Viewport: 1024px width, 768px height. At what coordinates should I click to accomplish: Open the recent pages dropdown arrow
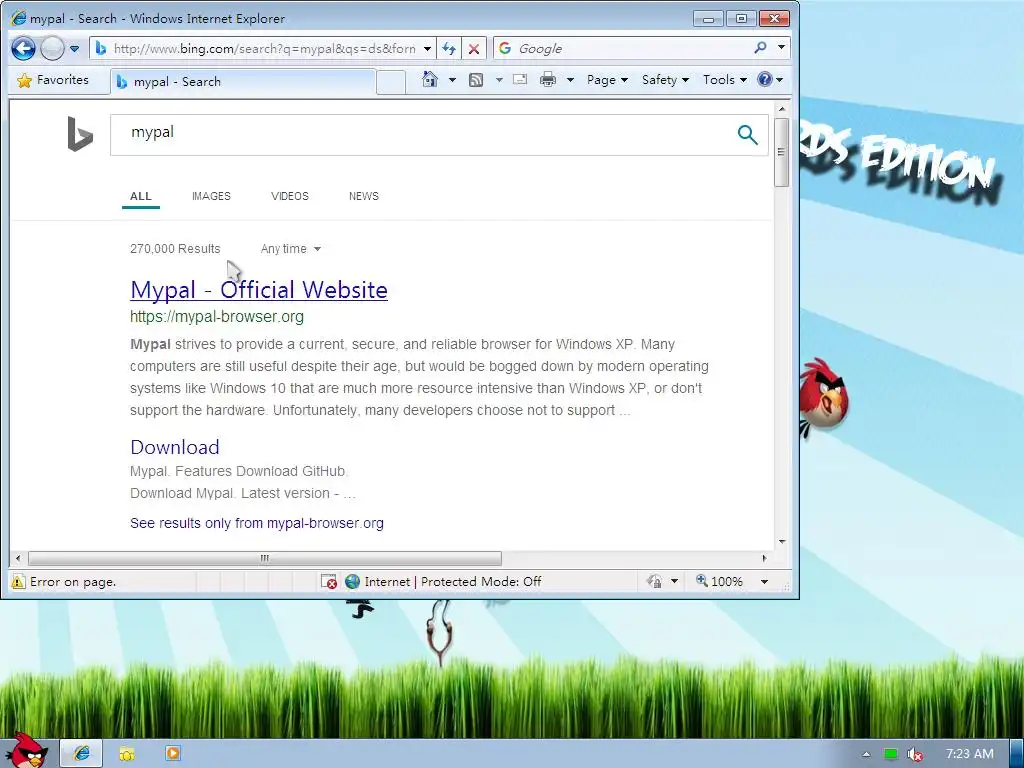click(x=74, y=49)
